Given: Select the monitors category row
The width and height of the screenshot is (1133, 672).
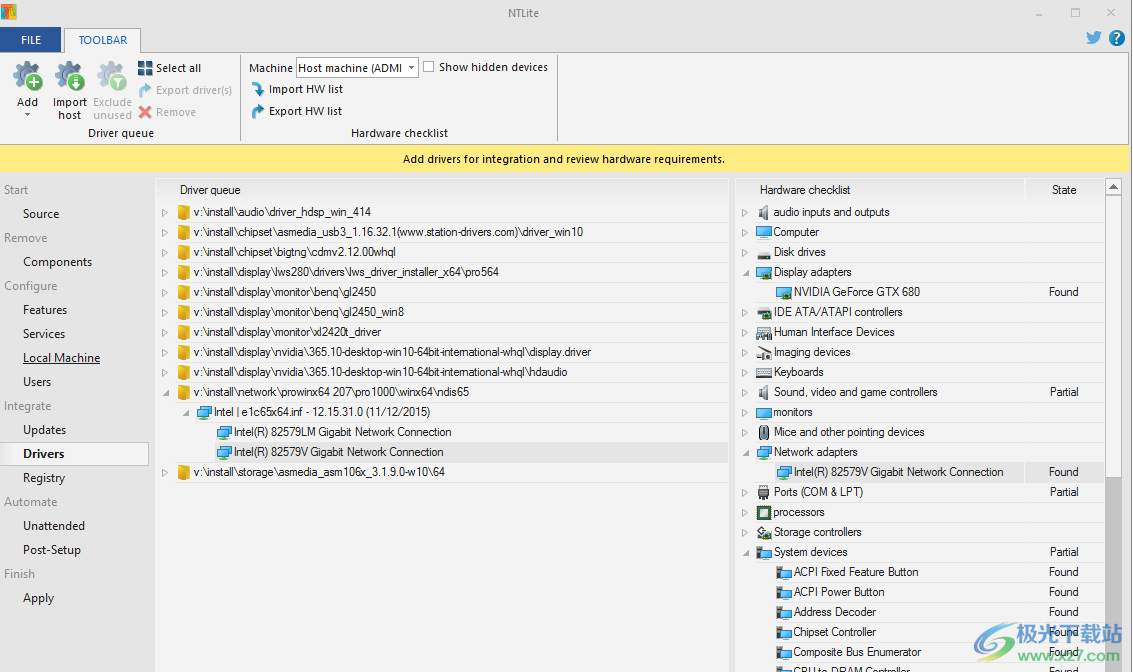Looking at the screenshot, I should tap(920, 413).
